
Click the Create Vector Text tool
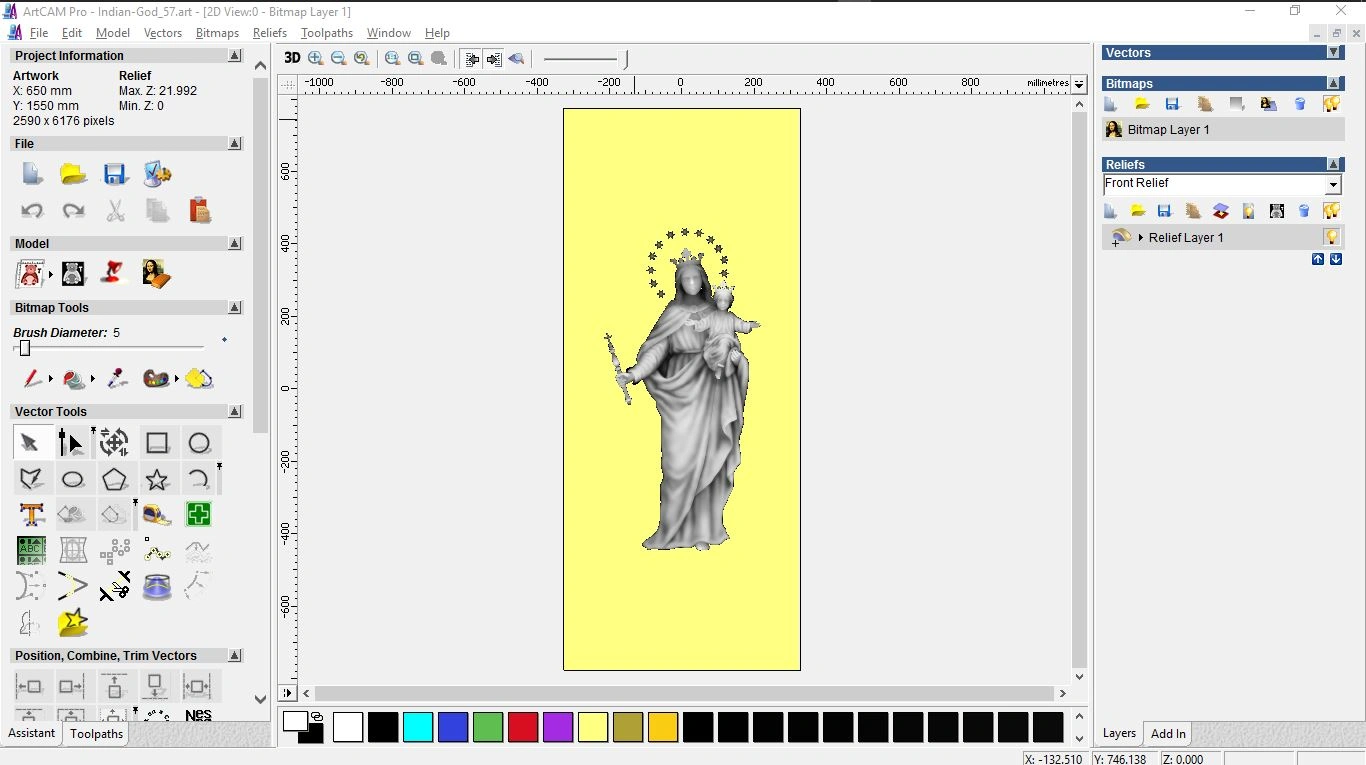point(32,515)
